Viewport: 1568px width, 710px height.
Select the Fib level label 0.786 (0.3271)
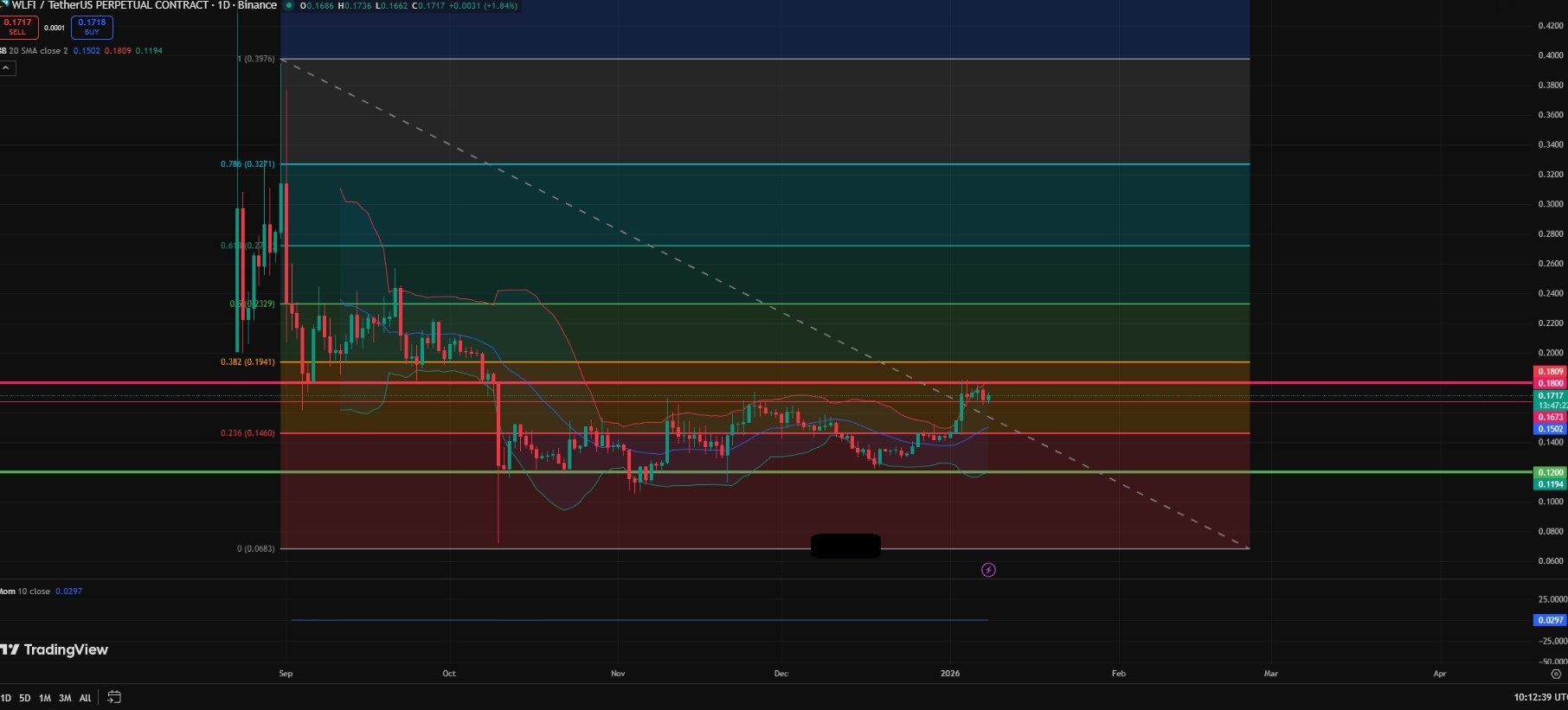[247, 163]
